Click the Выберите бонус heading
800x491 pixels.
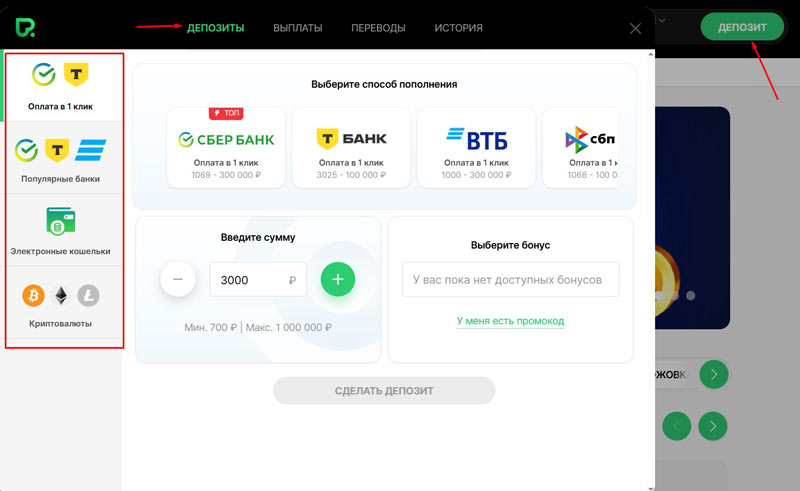pos(510,245)
